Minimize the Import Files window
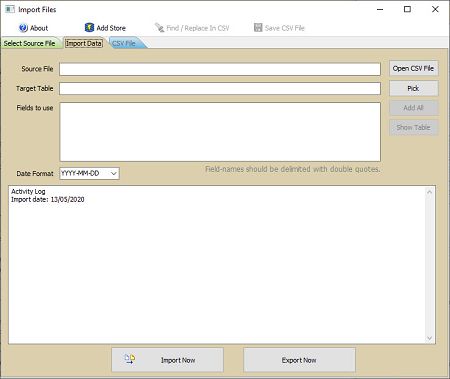 [x=380, y=9]
